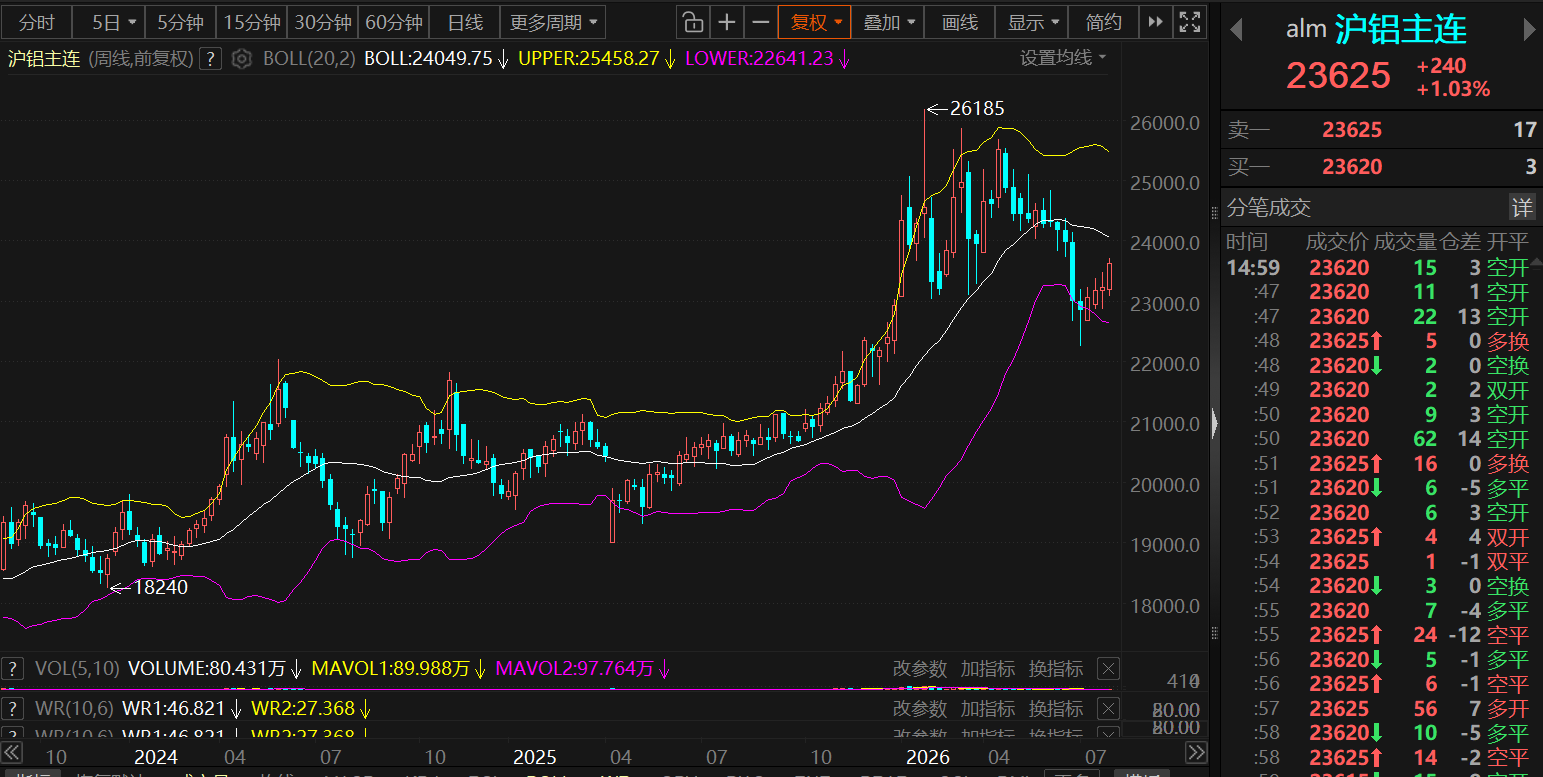Viewport: 1543px width, 777px height.
Task: Click the 2025 label on time axis
Action: (533, 756)
